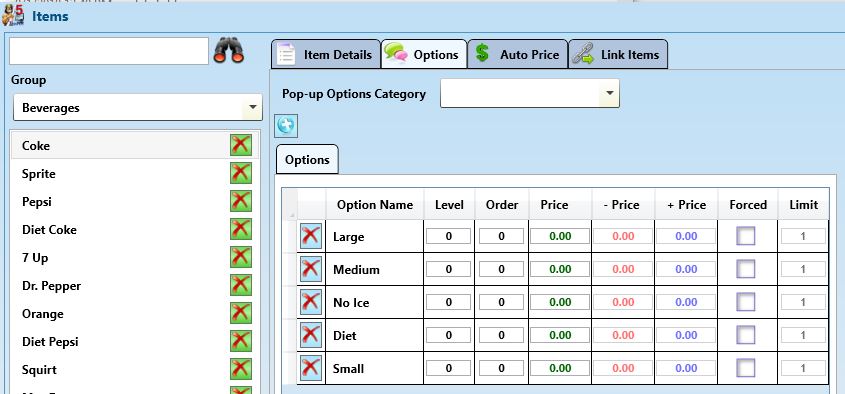Edit plus Price field for Medium
845x394 pixels.
click(x=686, y=269)
